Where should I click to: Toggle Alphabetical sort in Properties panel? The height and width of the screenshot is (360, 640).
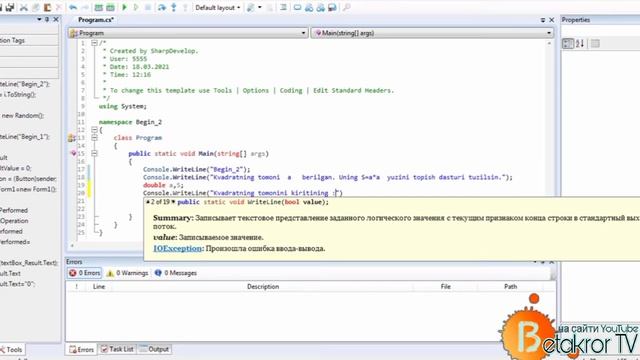(x=580, y=43)
